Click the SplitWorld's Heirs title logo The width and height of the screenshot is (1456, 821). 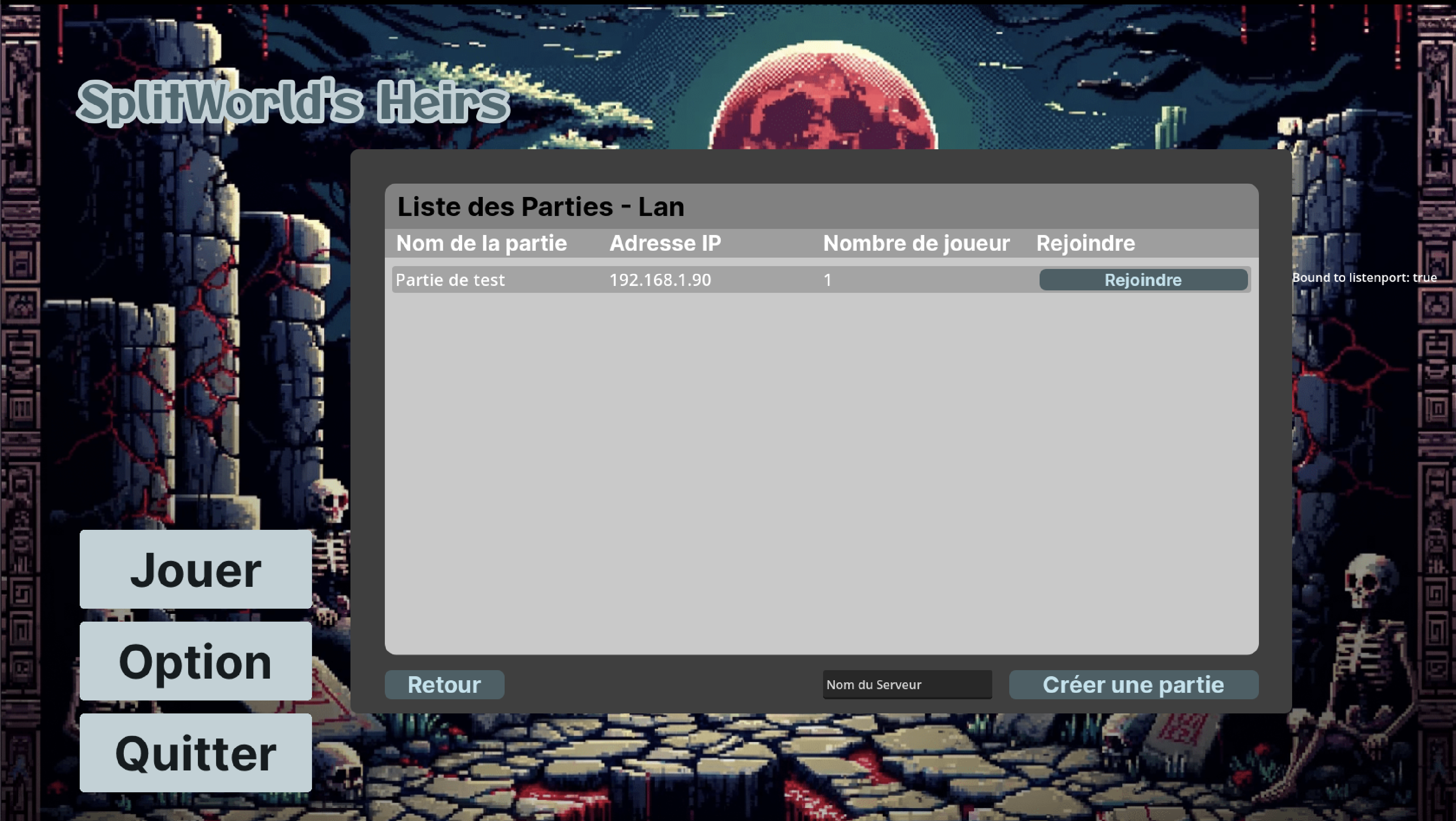coord(293,102)
